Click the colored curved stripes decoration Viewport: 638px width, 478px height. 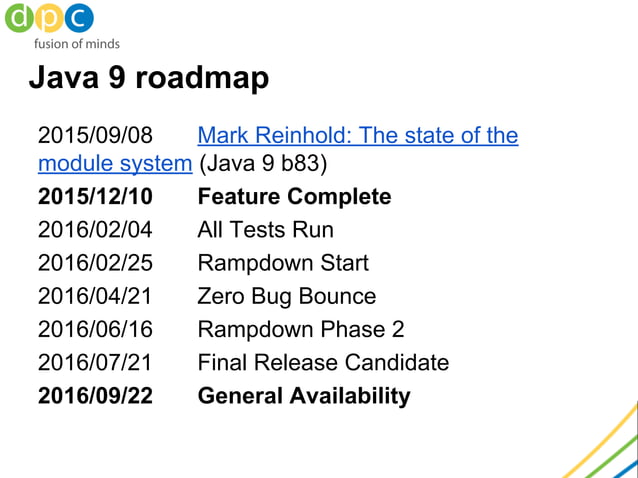tap(602, 443)
